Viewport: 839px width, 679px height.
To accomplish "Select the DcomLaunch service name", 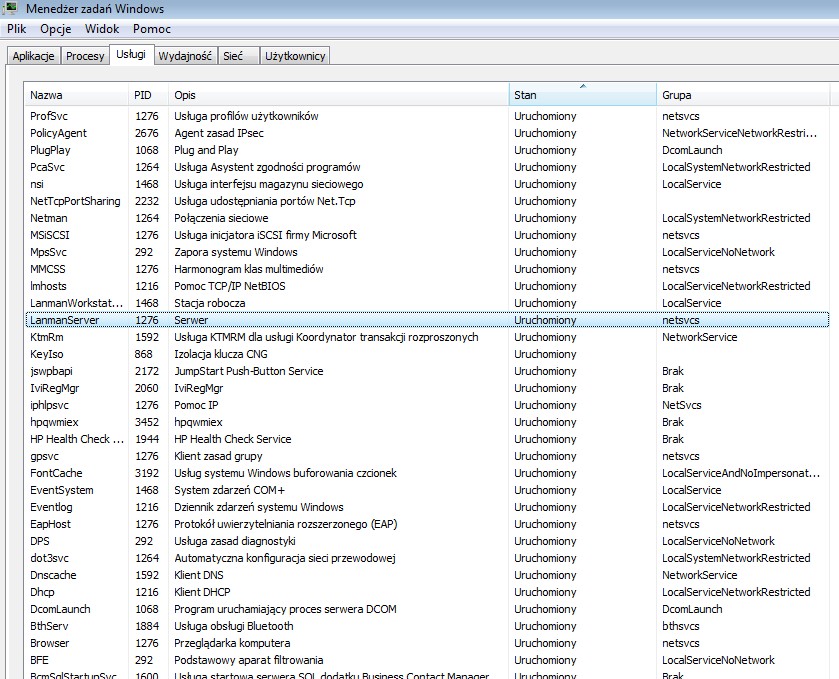I will [x=60, y=609].
